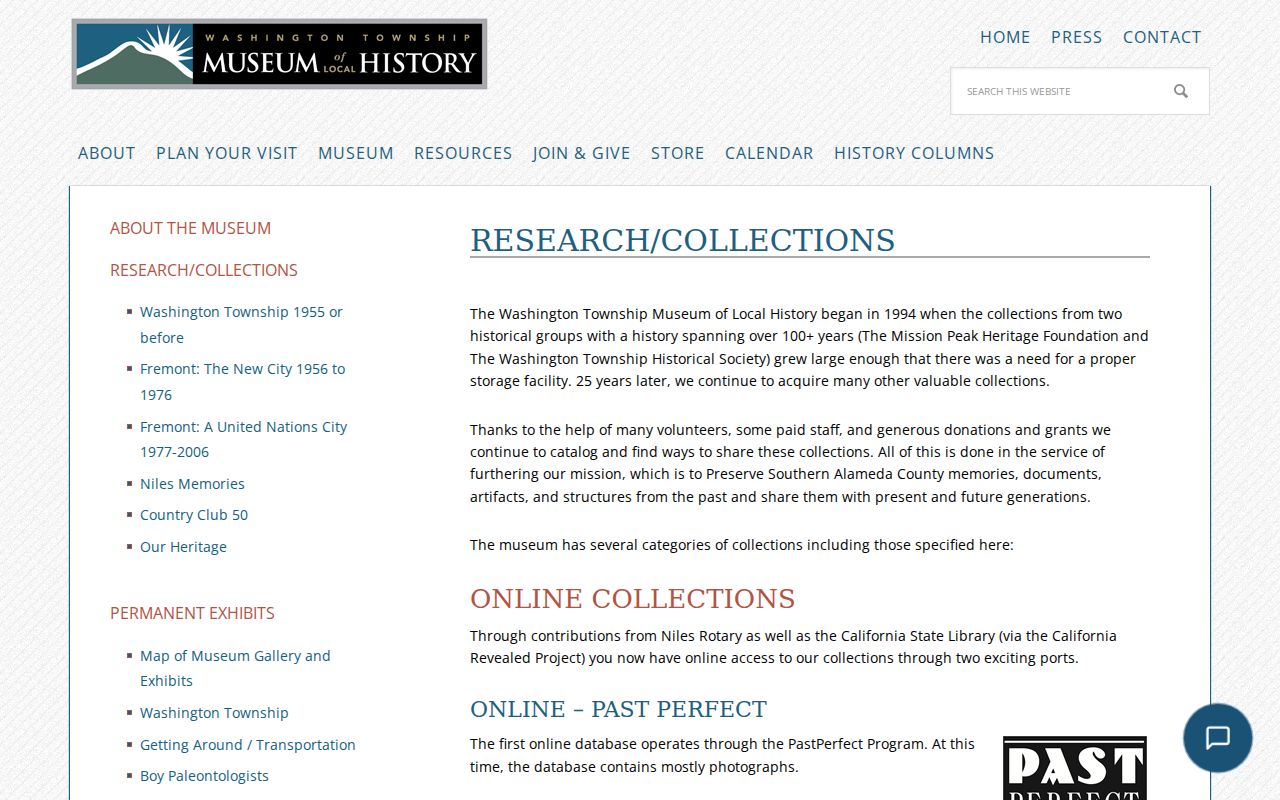The height and width of the screenshot is (800, 1280).
Task: Click the search magnifier icon
Action: pyautogui.click(x=1181, y=91)
